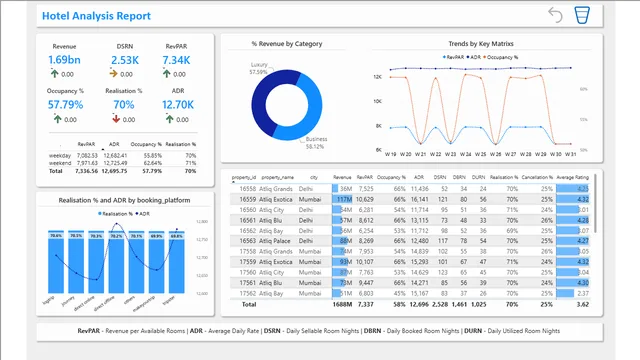Click the DSRN 2.53K KPI value
The height and width of the screenshot is (360, 640).
tap(125, 60)
